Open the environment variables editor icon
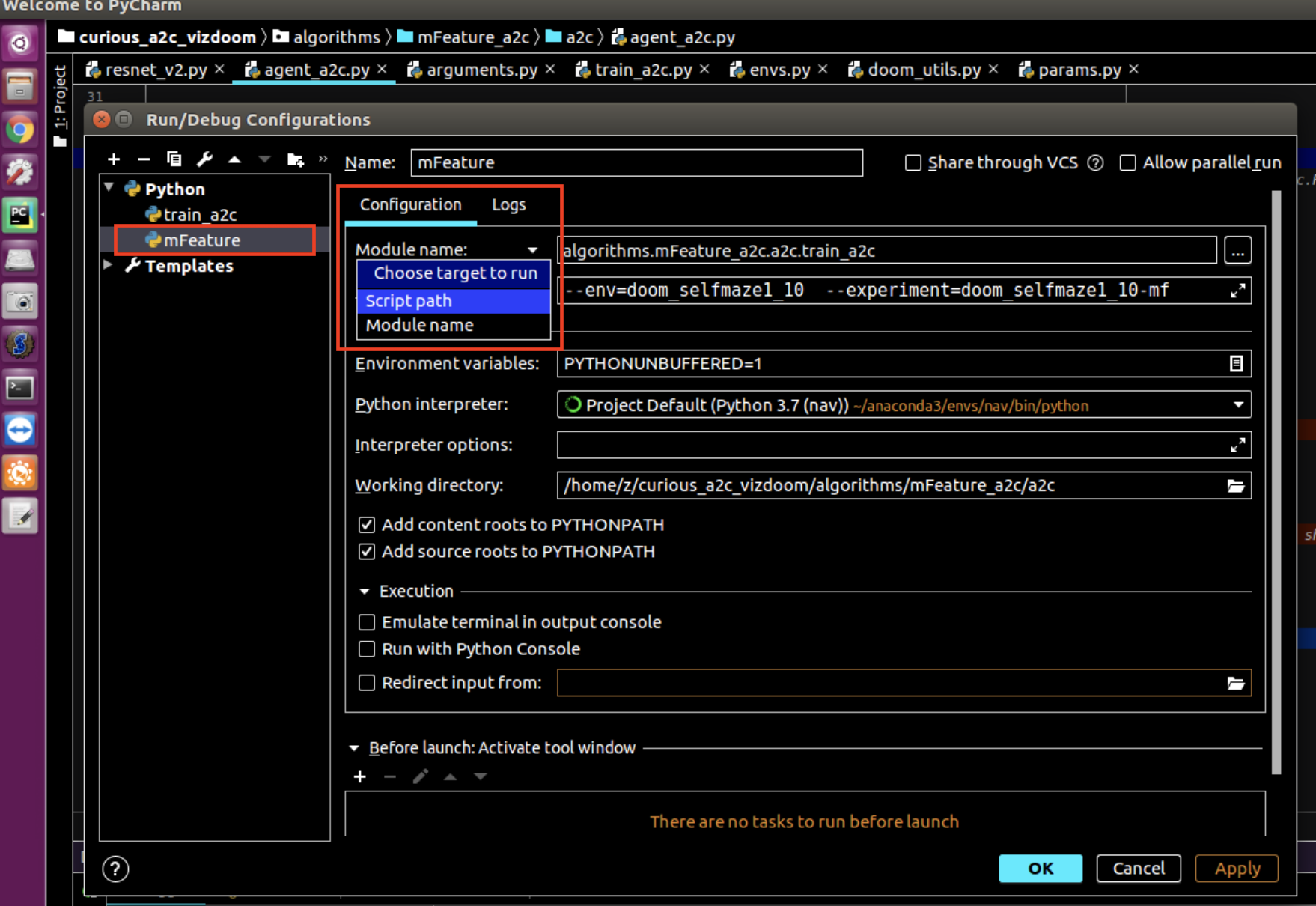Image resolution: width=1316 pixels, height=906 pixels. pos(1236,364)
